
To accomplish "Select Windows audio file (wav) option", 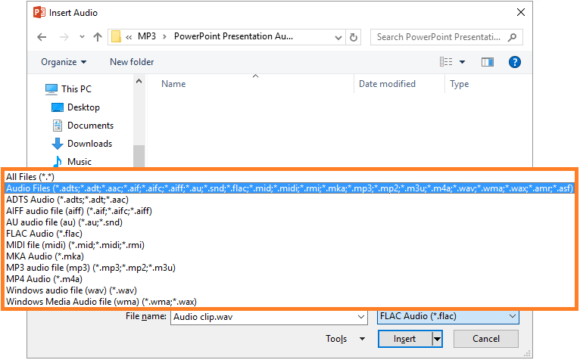I will click(x=71, y=290).
